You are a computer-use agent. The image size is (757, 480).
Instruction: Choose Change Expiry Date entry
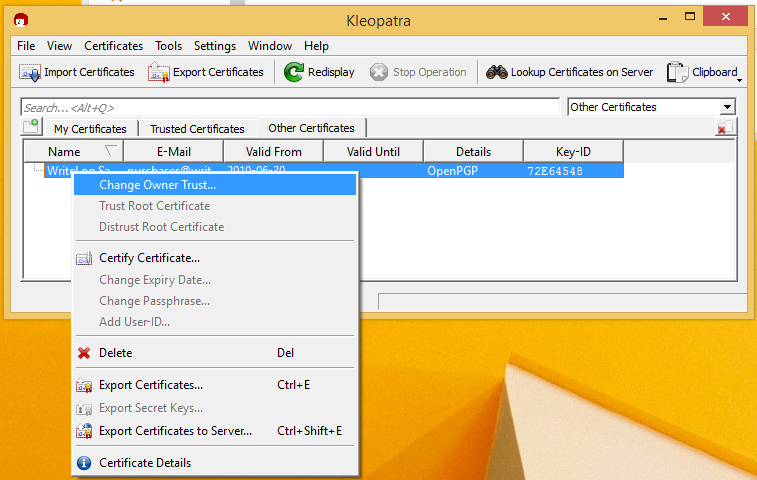(x=215, y=280)
